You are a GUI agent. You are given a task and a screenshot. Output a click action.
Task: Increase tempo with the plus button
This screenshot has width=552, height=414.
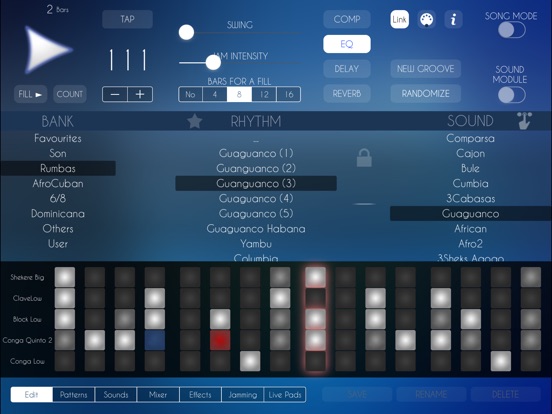pos(140,94)
